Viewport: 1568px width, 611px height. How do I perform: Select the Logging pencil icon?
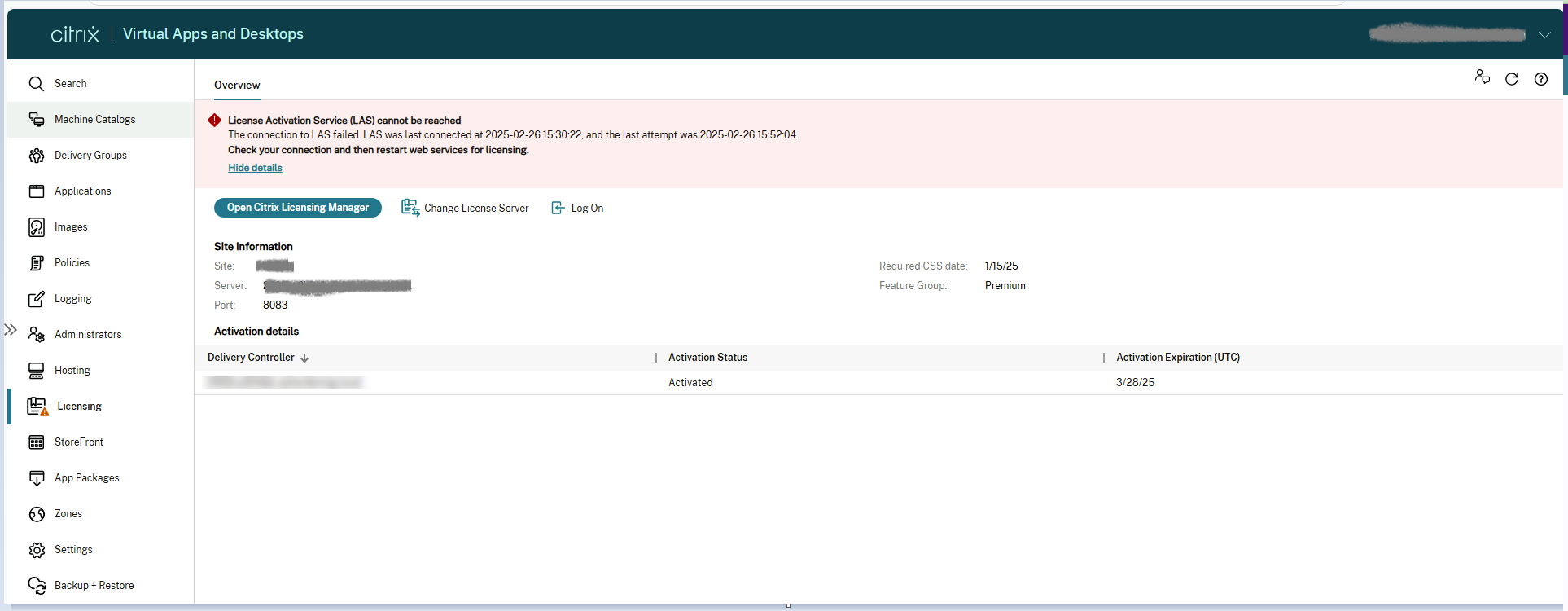37,299
